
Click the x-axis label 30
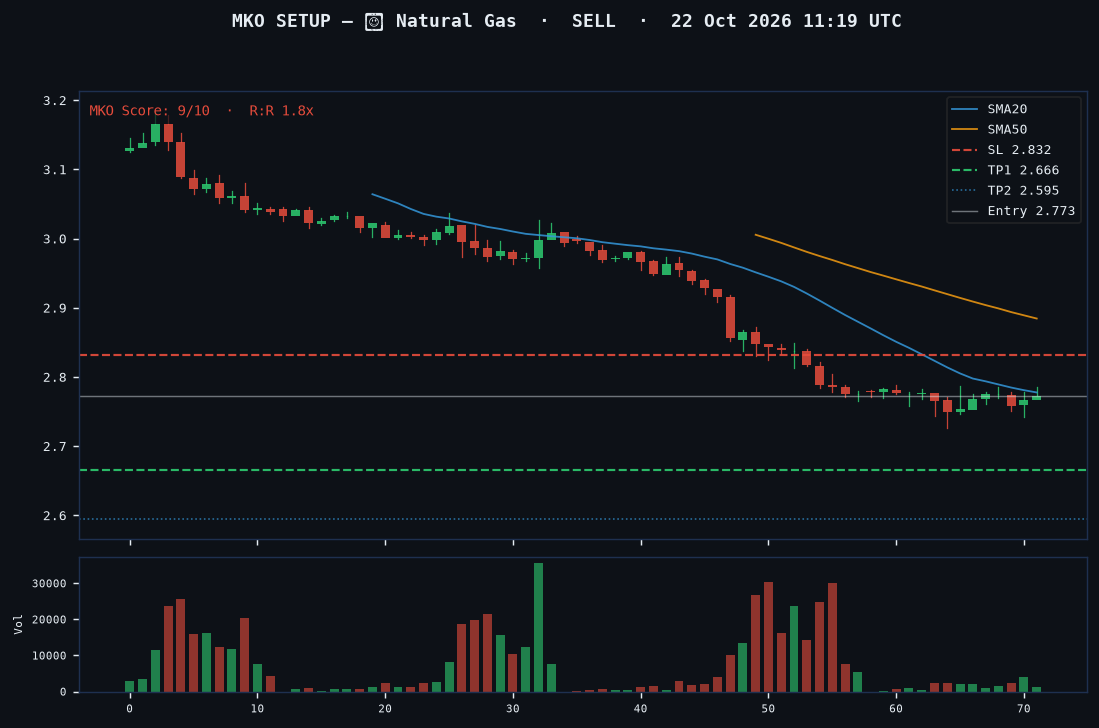pyautogui.click(x=513, y=709)
